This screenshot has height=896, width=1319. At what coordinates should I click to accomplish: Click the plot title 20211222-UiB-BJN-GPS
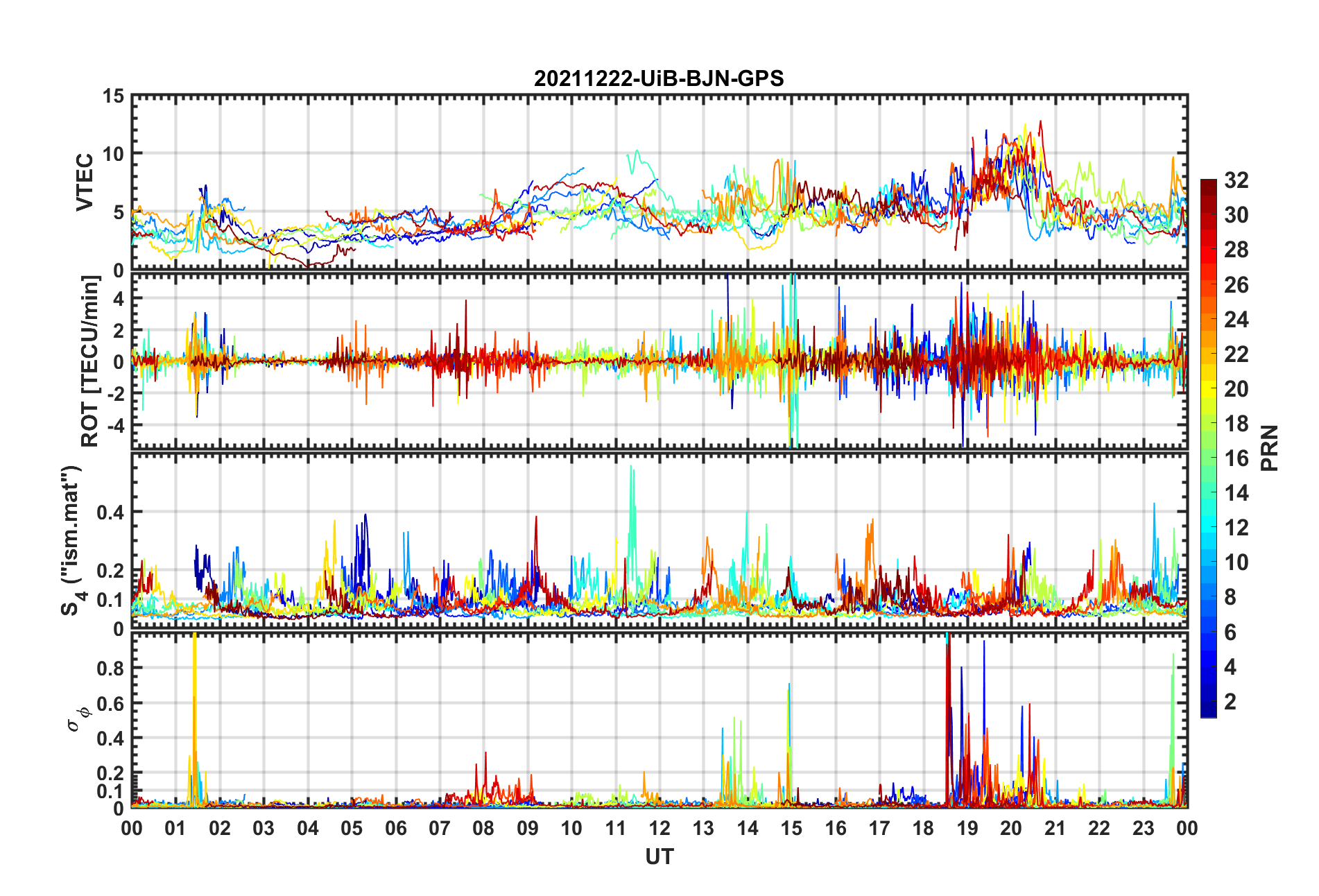click(x=659, y=78)
